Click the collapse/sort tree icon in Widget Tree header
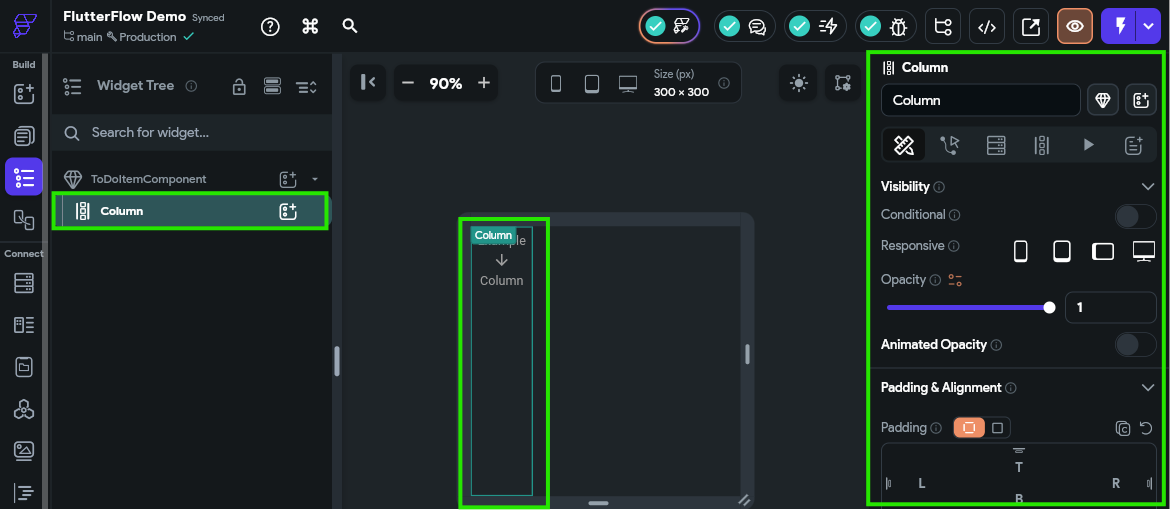The width and height of the screenshot is (1170, 510). tap(307, 87)
